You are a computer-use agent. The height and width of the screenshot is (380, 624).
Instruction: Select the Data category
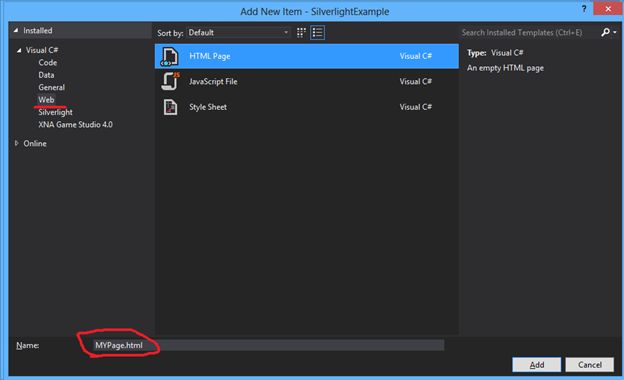click(46, 75)
